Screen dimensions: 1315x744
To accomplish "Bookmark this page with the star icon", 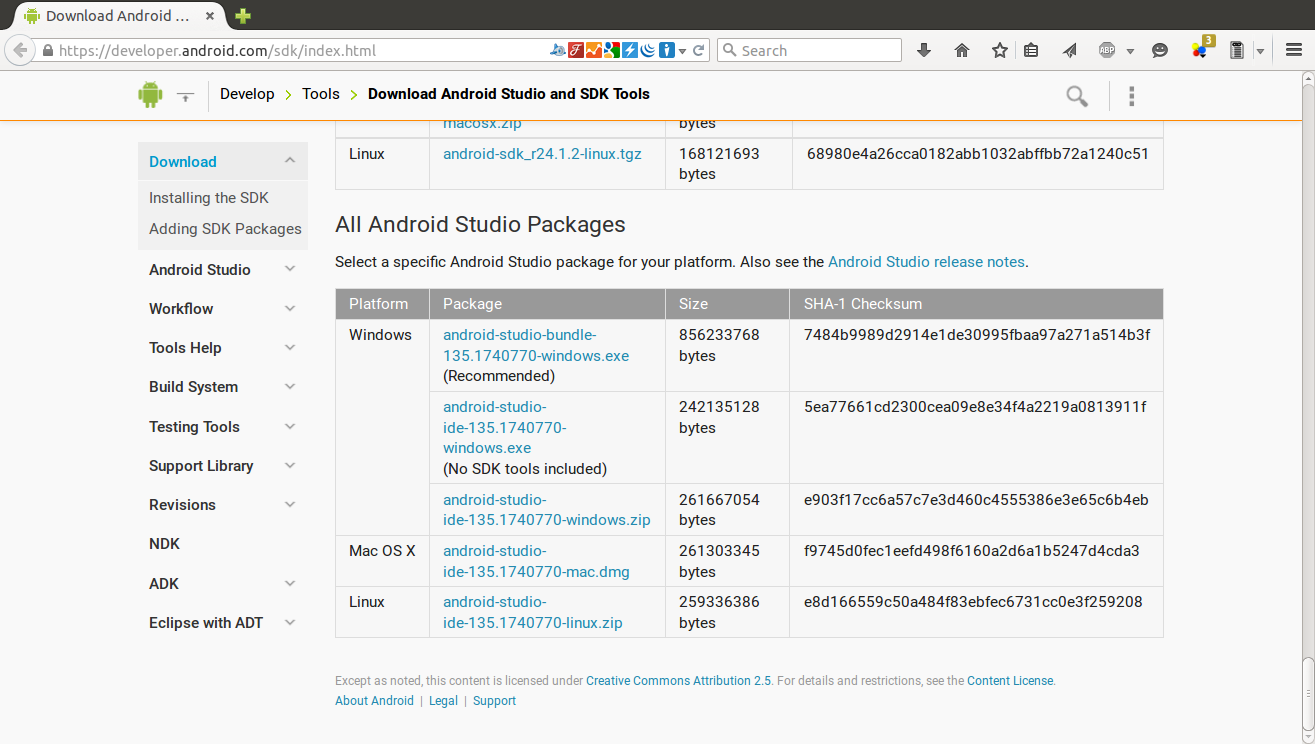I will pos(999,50).
